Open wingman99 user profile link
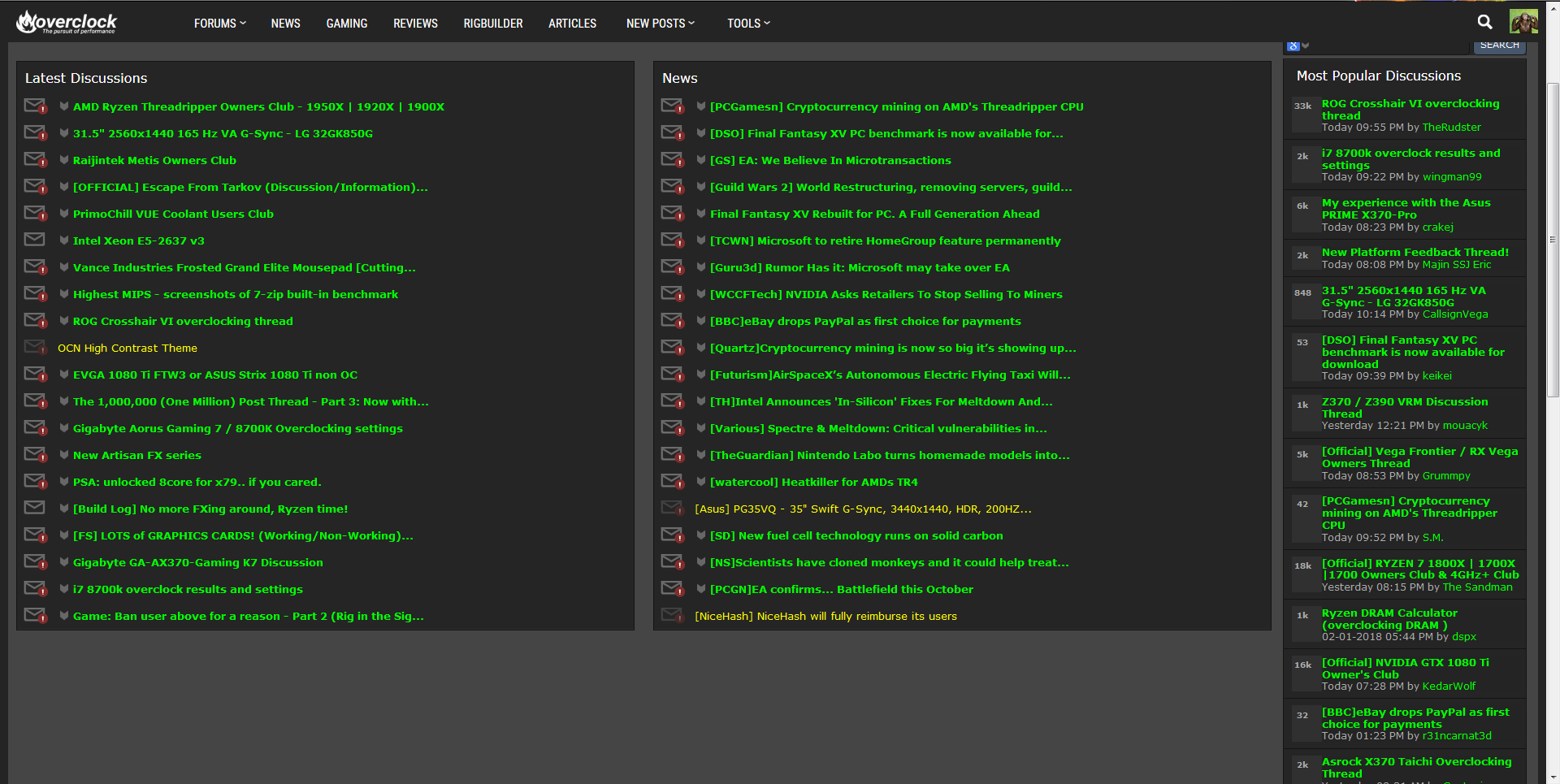 [x=1452, y=177]
